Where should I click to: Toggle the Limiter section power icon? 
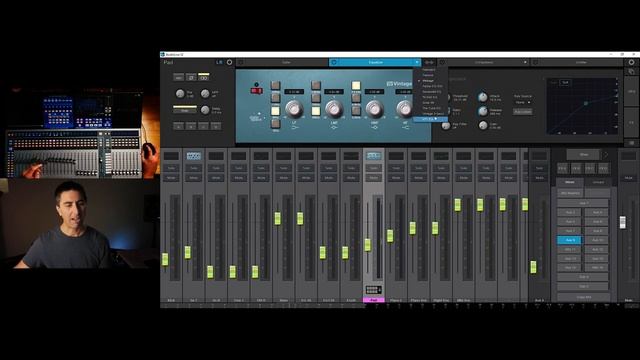[536, 62]
